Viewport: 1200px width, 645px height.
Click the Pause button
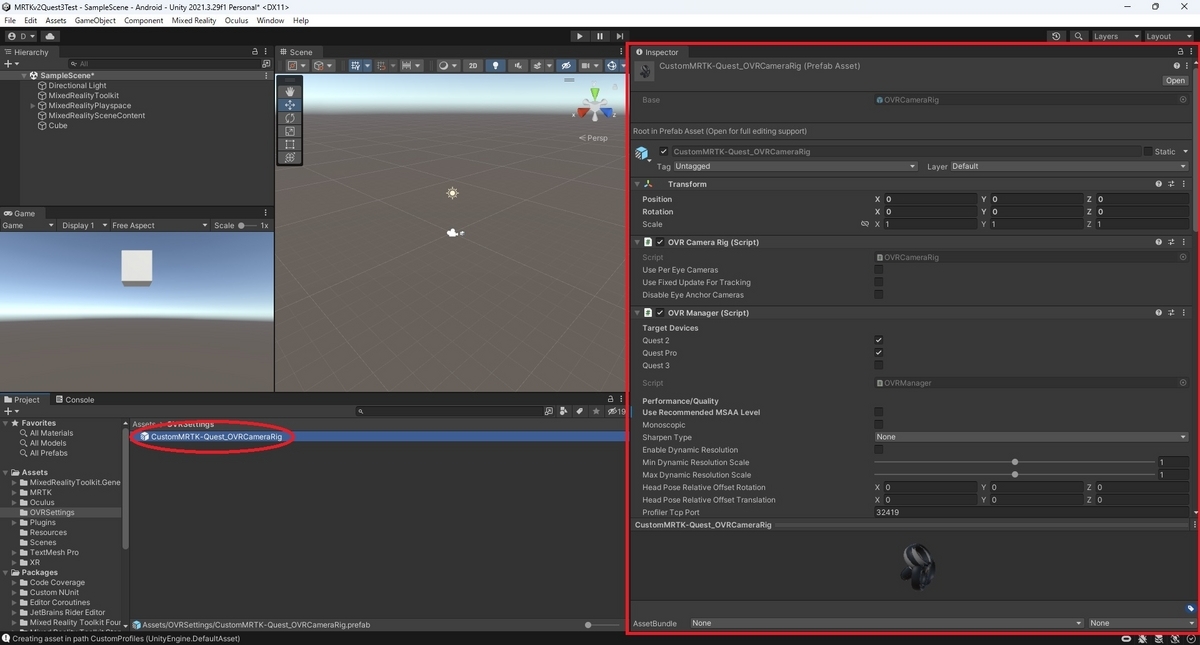tap(600, 36)
